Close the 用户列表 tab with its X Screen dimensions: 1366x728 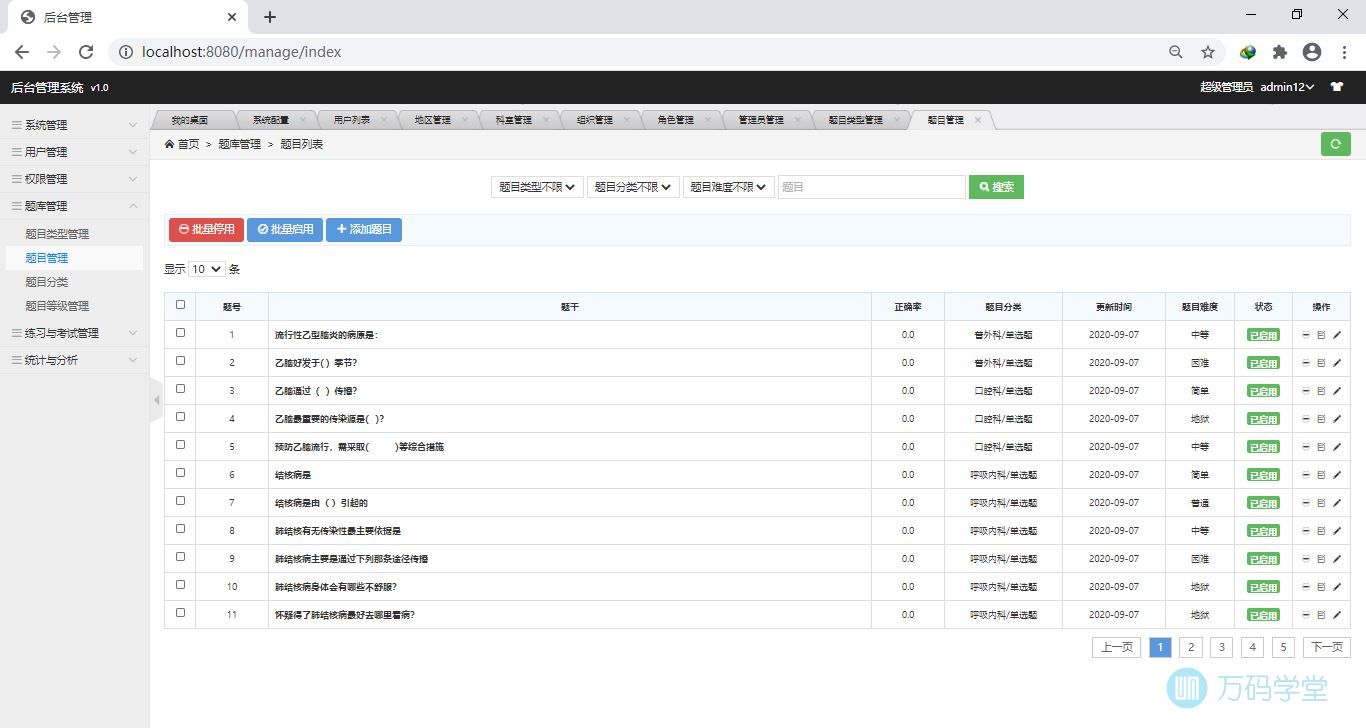coord(384,120)
